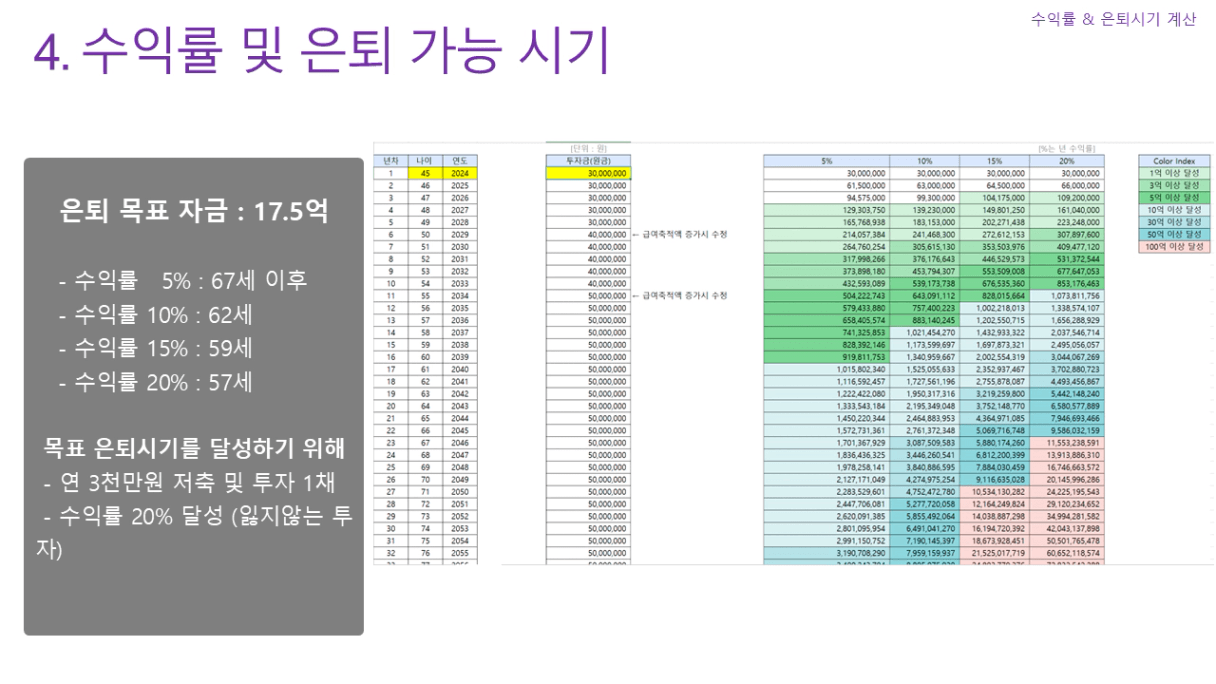This screenshot has width=1216, height=684.
Task: Click the '15%' return column header
Action: (x=994, y=160)
